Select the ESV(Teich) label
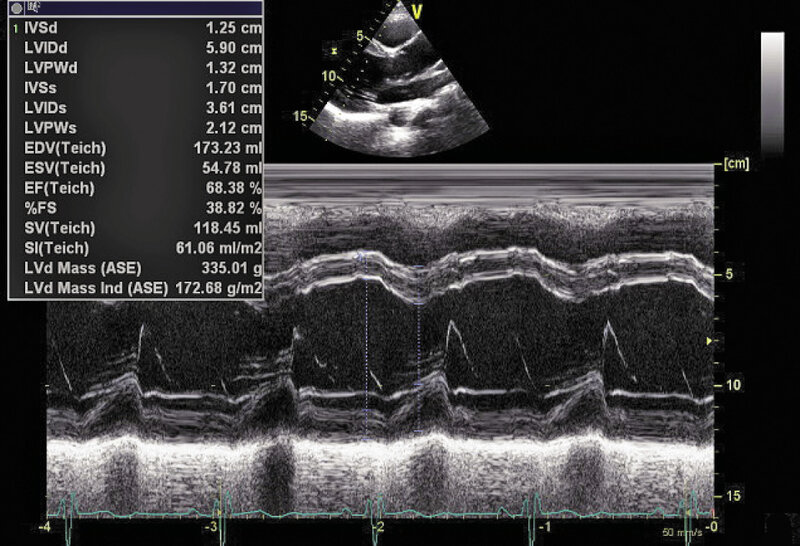 click(65, 168)
